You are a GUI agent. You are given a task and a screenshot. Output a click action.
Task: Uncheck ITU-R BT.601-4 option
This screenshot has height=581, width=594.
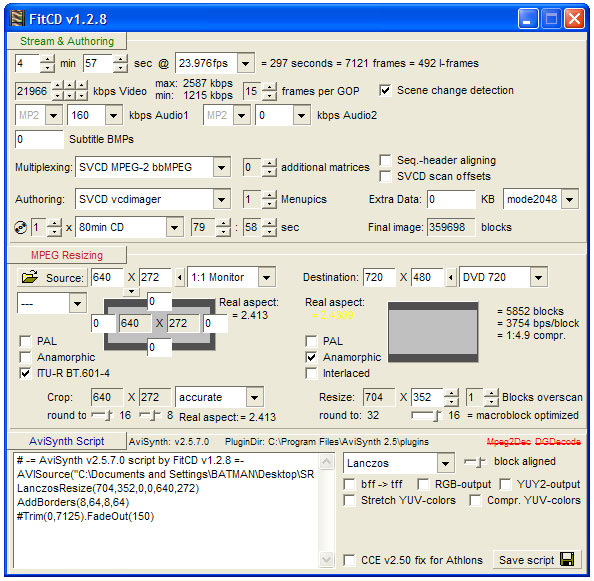coord(25,373)
